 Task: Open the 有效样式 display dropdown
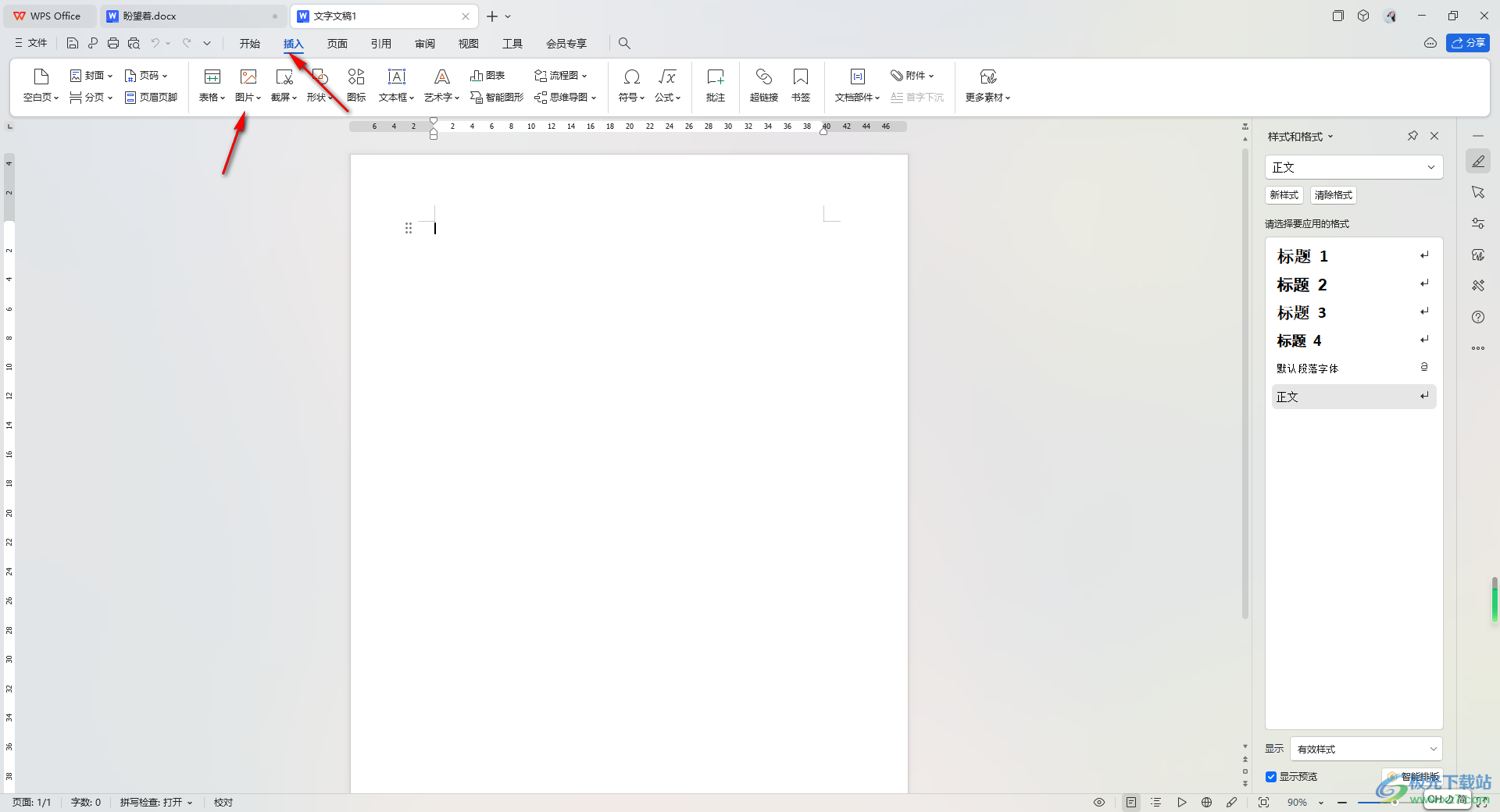click(x=1366, y=749)
